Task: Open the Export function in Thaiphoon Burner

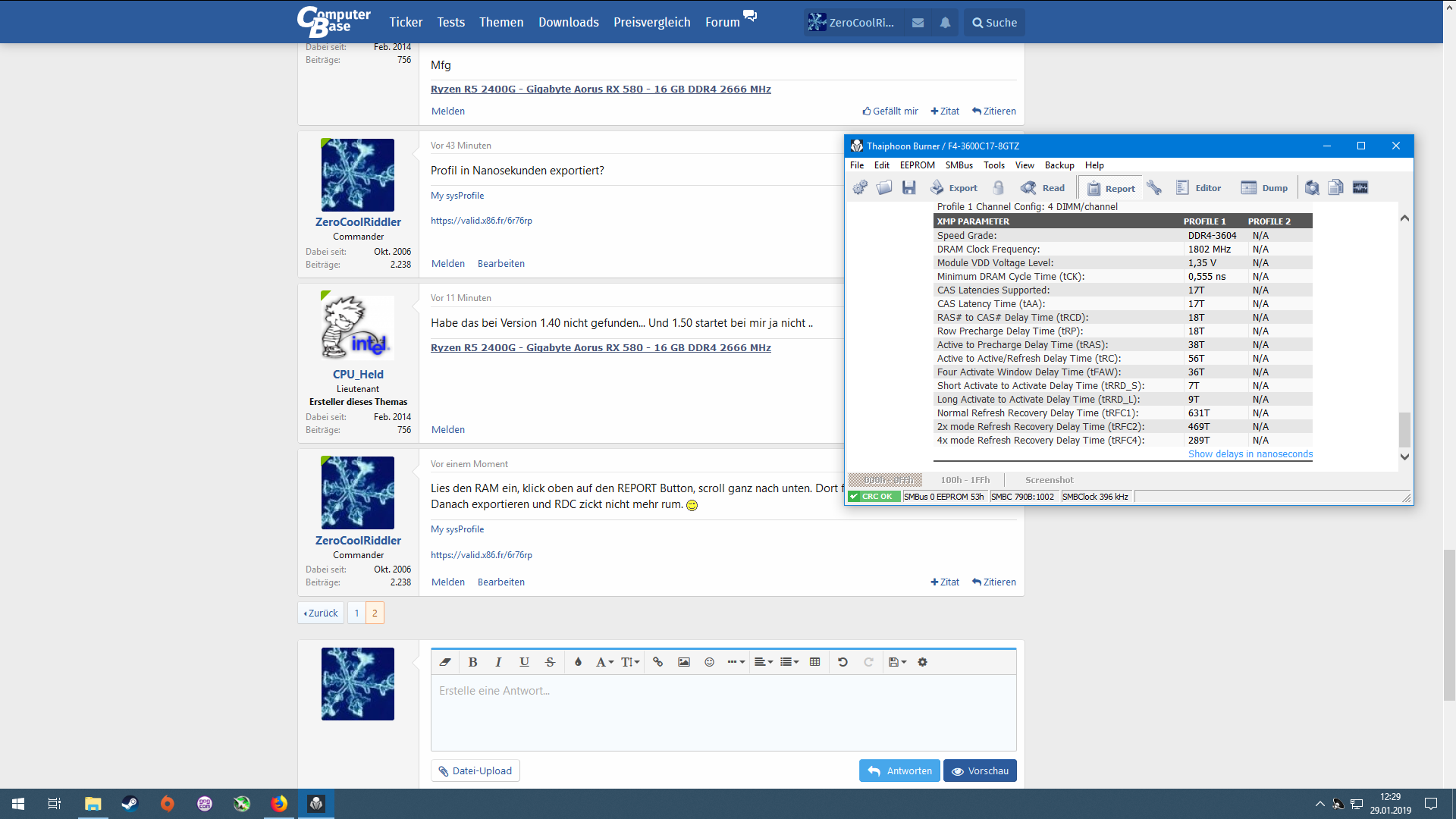Action: (x=953, y=187)
